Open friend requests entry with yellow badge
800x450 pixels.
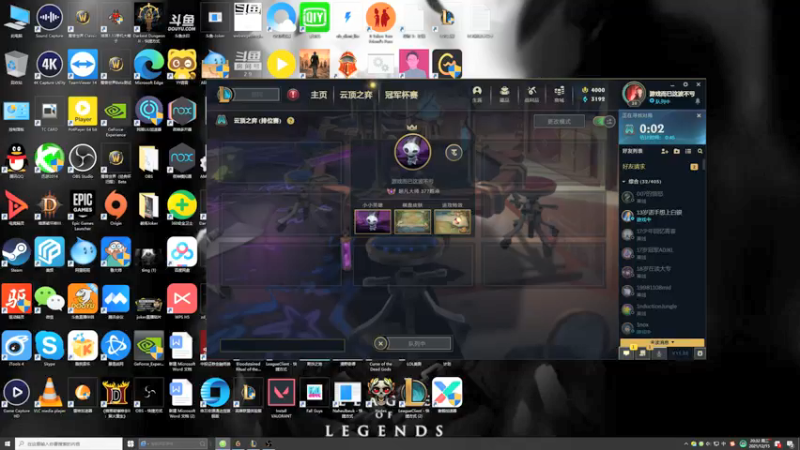pyautogui.click(x=661, y=167)
